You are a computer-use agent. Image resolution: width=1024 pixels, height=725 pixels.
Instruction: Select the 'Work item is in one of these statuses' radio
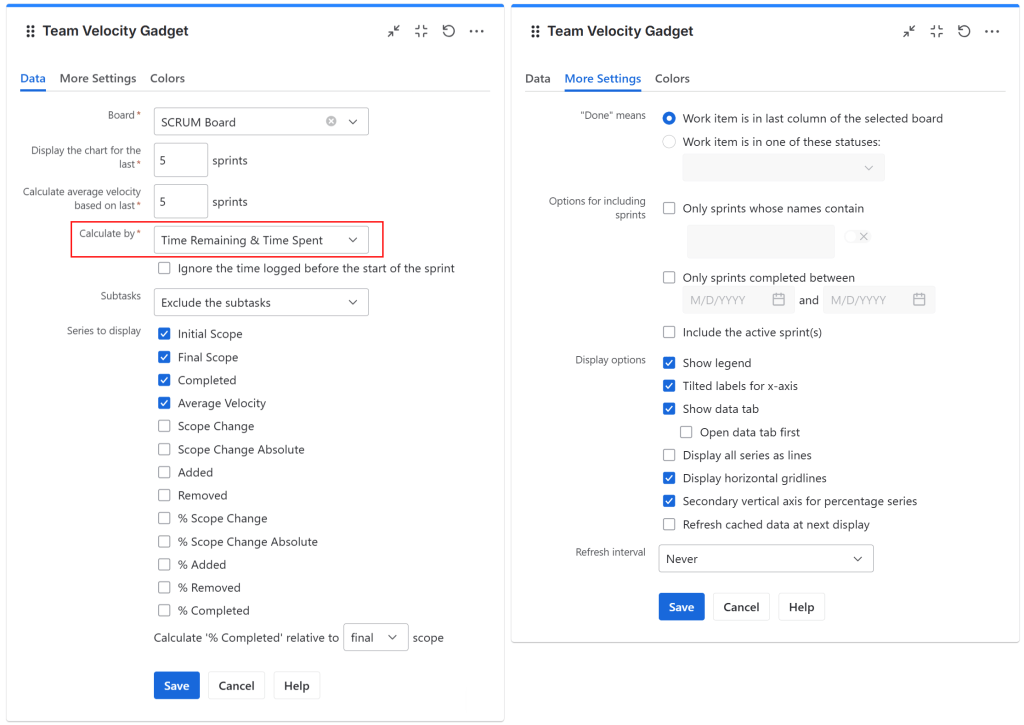click(669, 142)
